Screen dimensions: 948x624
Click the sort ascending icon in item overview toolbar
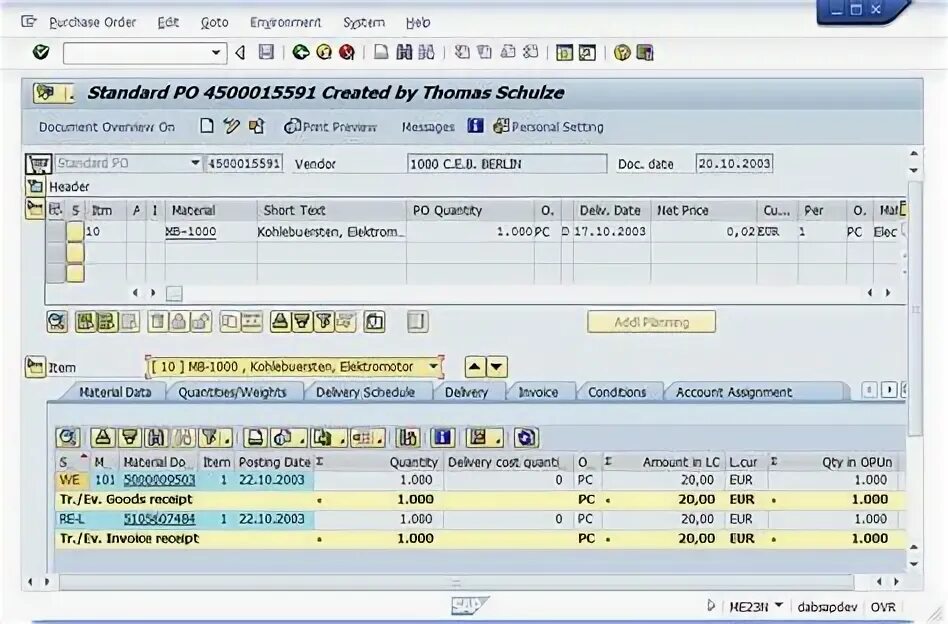coord(280,322)
